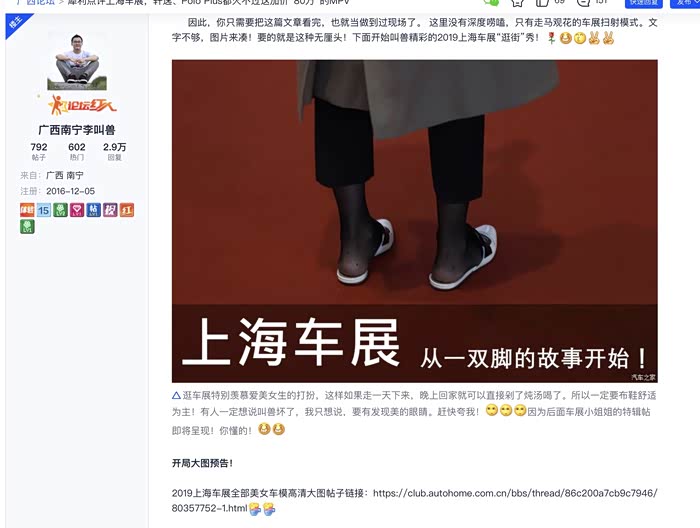Open 广西南宁李叫兽 user profile
The width and height of the screenshot is (700, 528).
77,130
